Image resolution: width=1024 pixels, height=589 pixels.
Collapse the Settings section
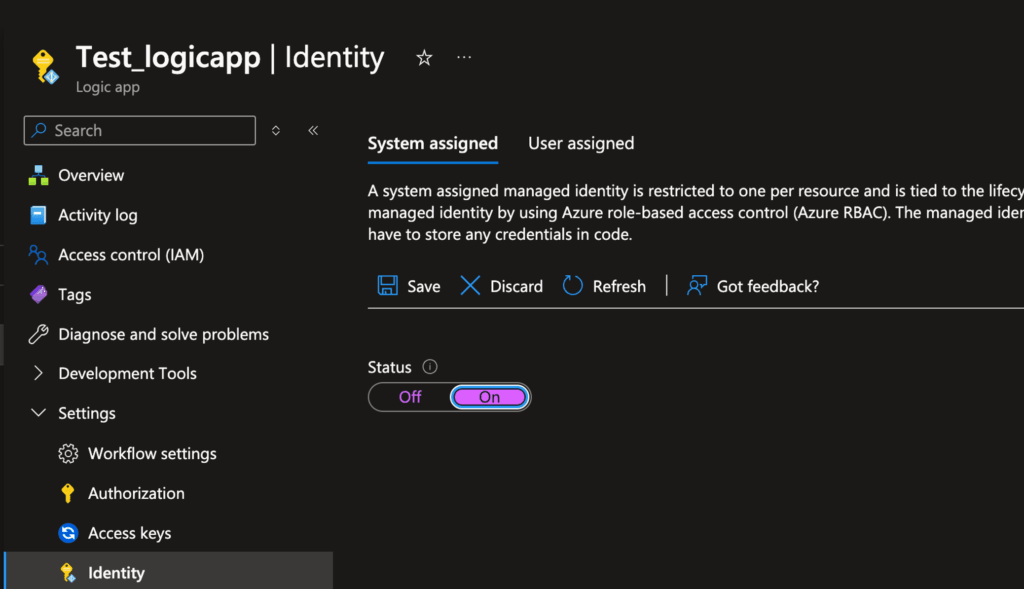38,413
